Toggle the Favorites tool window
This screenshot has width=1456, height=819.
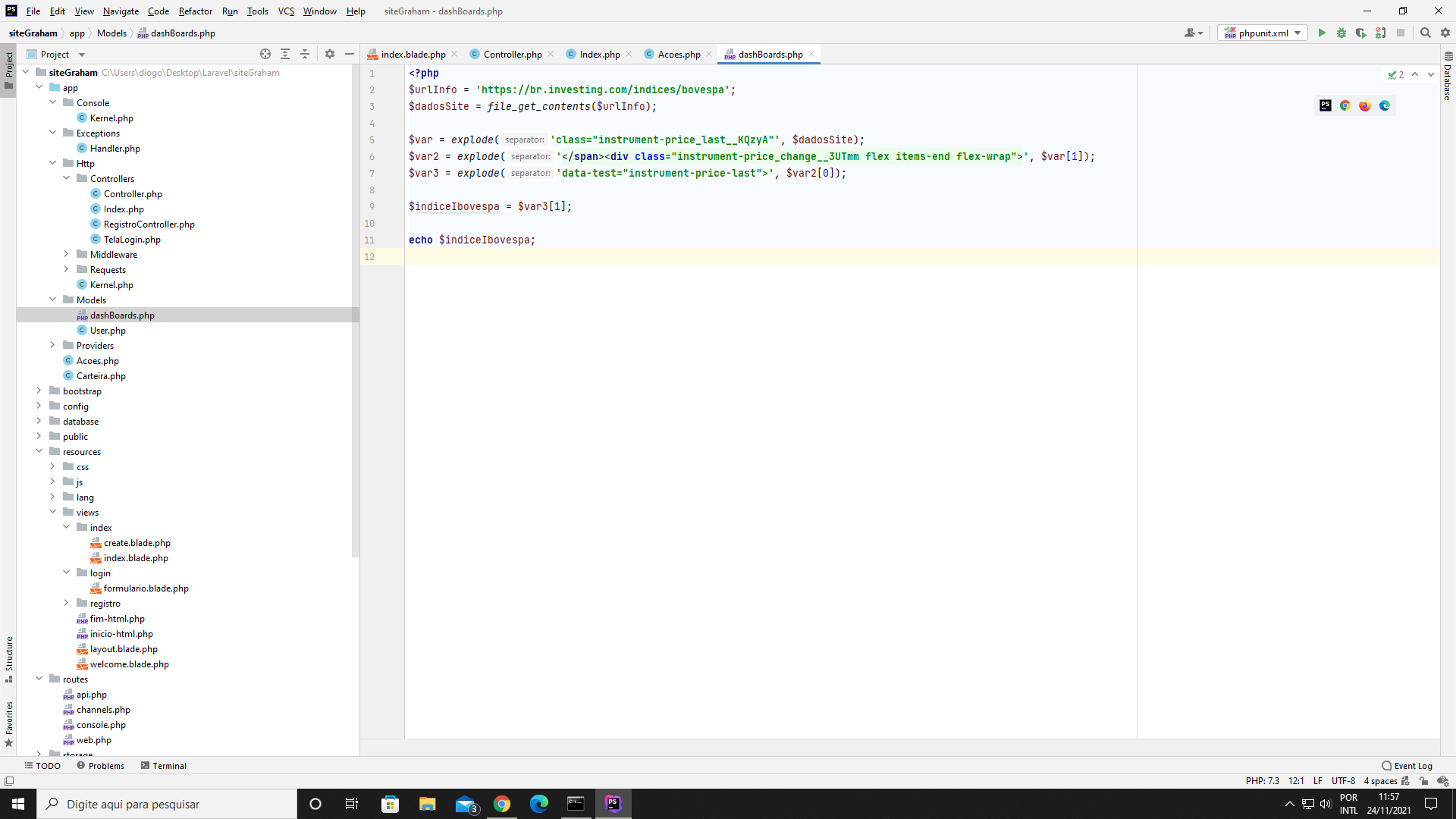tap(8, 723)
